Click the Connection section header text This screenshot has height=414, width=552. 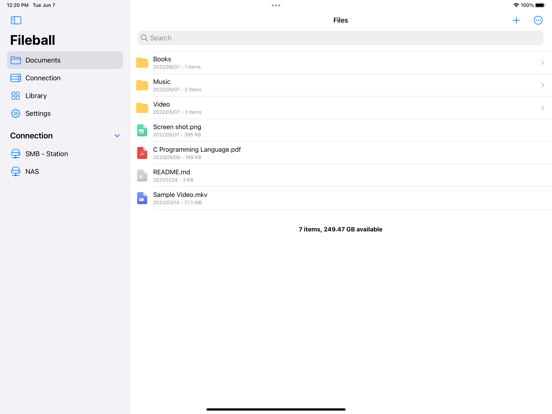[x=31, y=136]
